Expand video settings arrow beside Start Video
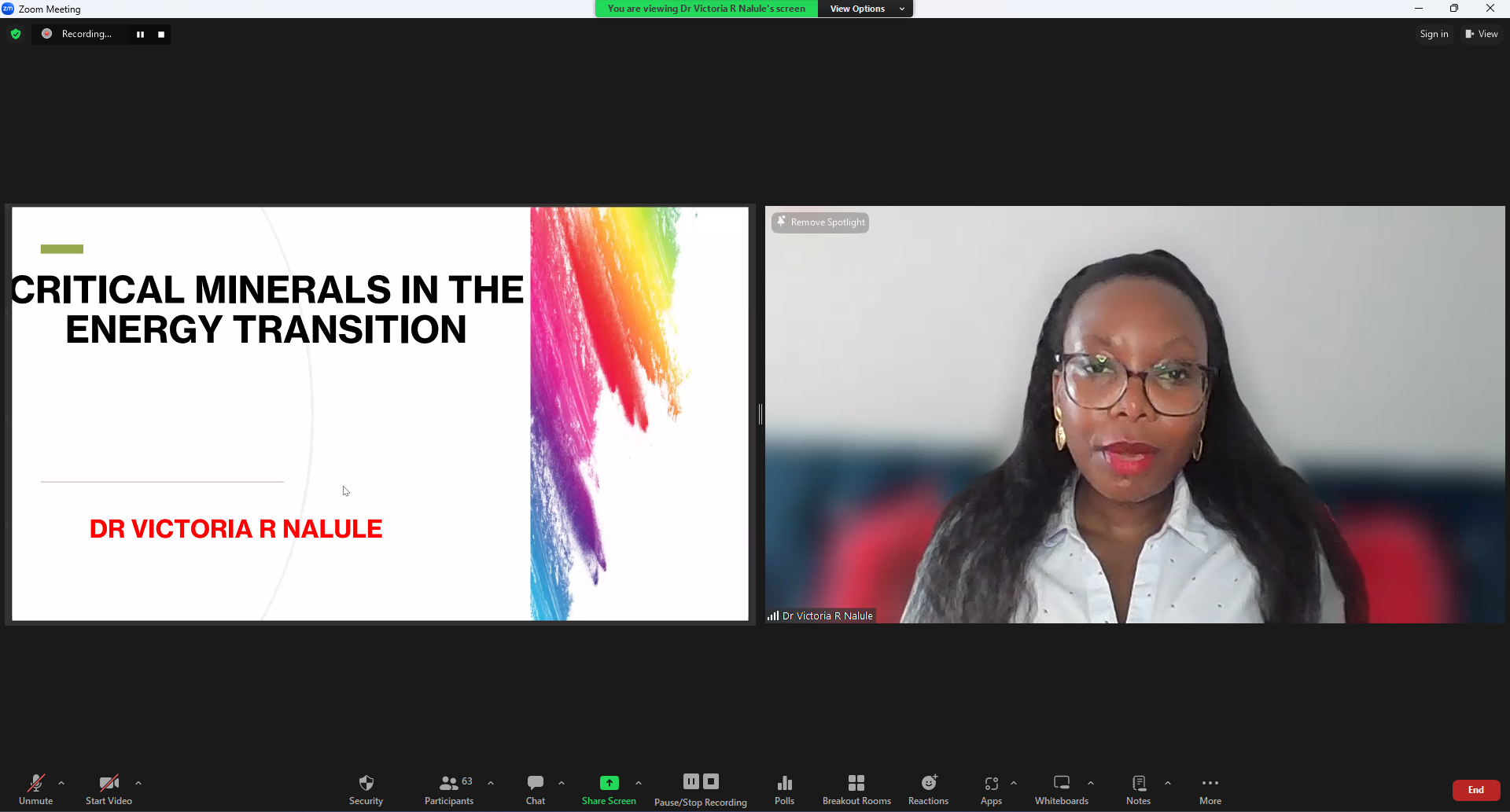The height and width of the screenshot is (812, 1510). pyautogui.click(x=138, y=783)
